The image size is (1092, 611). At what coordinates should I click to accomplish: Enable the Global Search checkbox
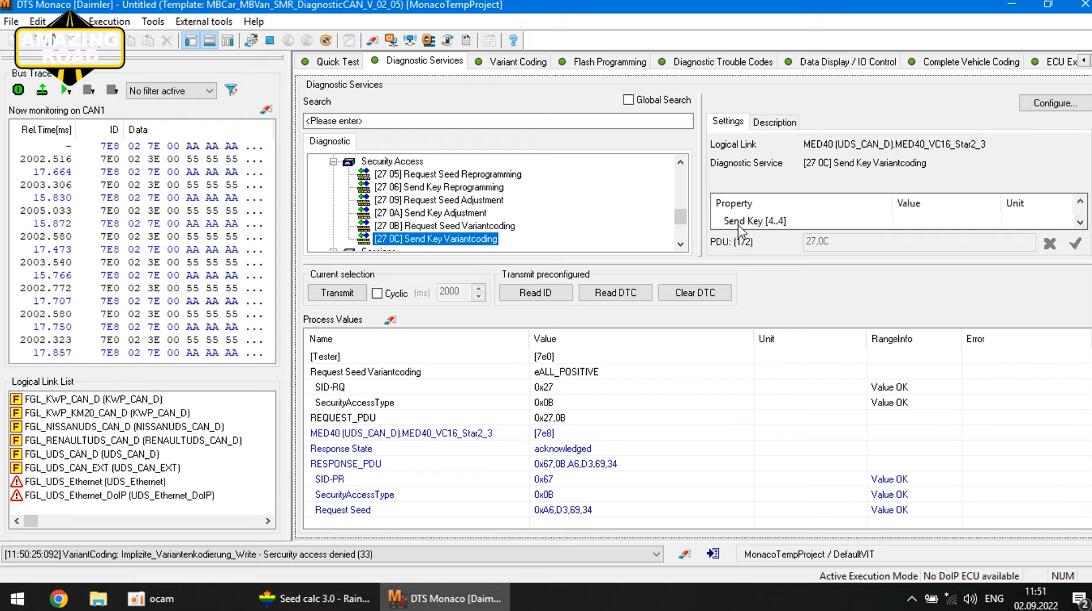(x=628, y=100)
